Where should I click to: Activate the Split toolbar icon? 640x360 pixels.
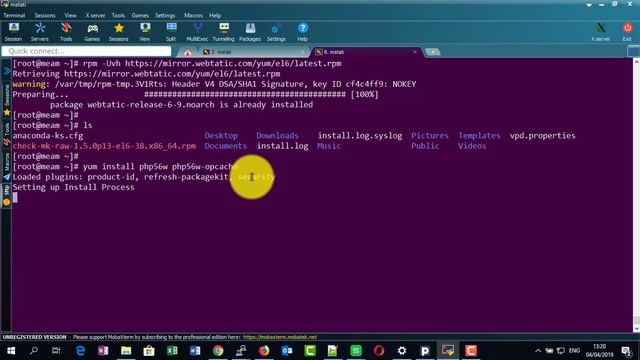tap(171, 32)
